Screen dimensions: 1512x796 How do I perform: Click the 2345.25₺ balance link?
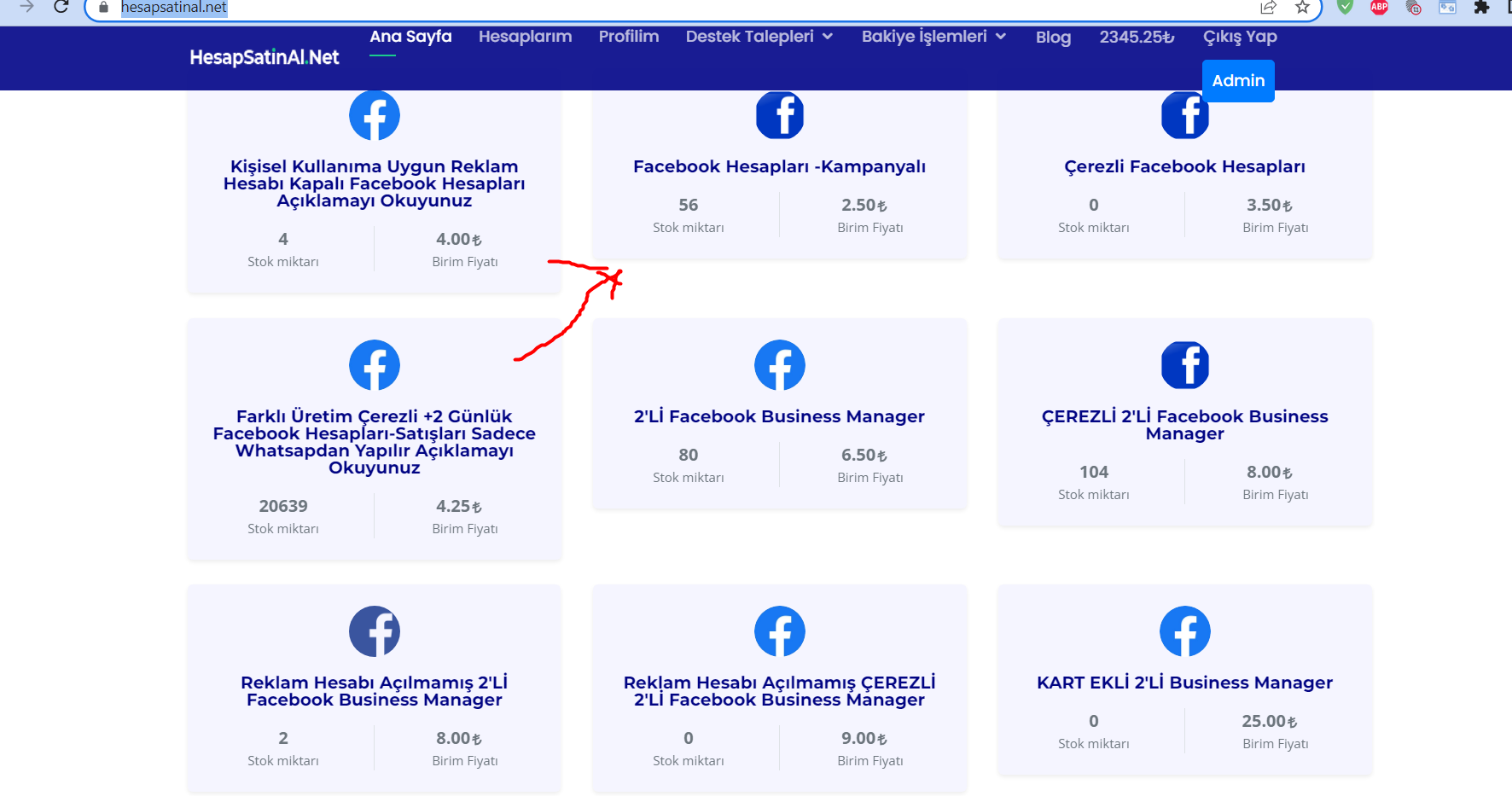[x=1137, y=37]
